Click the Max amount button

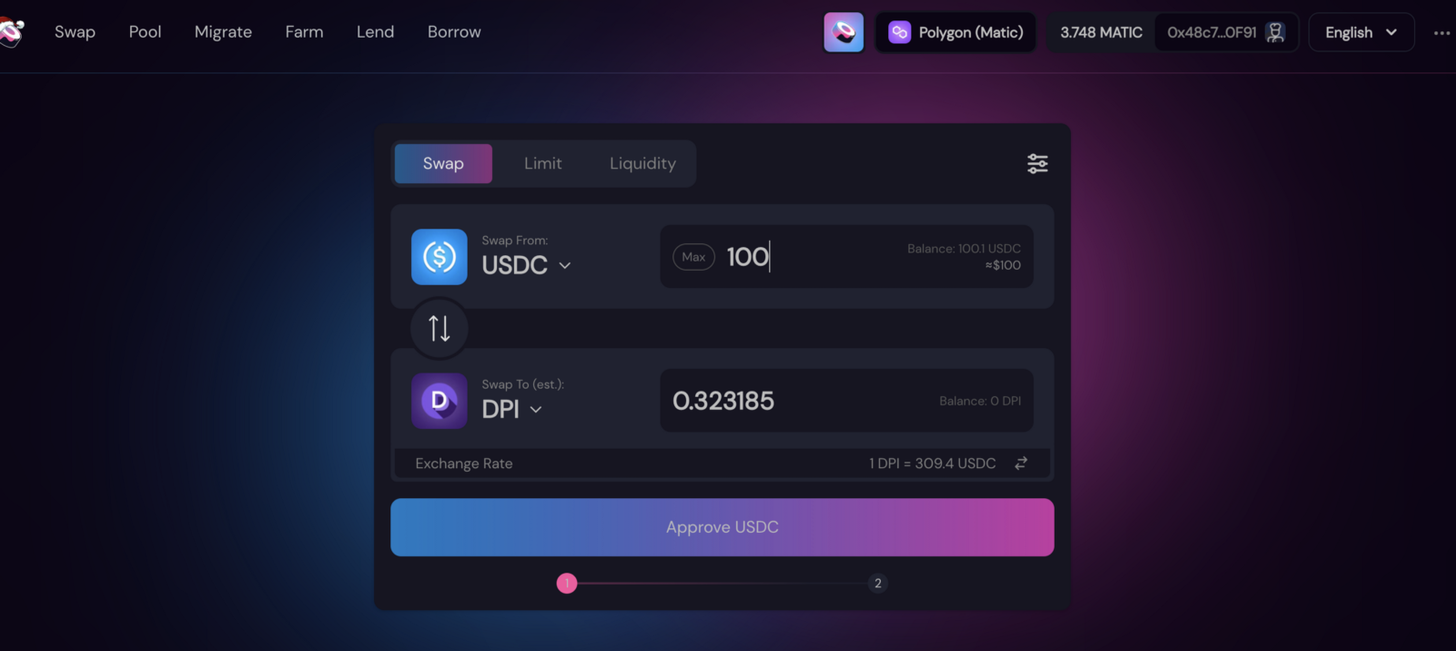[x=694, y=257]
